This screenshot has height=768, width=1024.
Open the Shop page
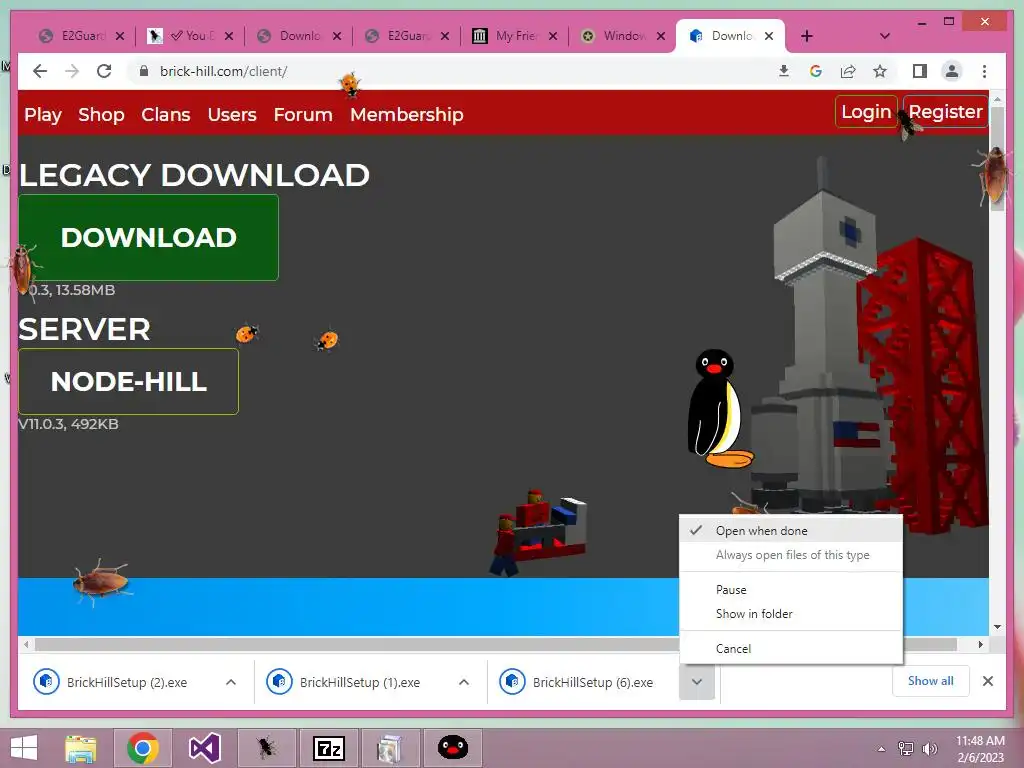point(101,114)
